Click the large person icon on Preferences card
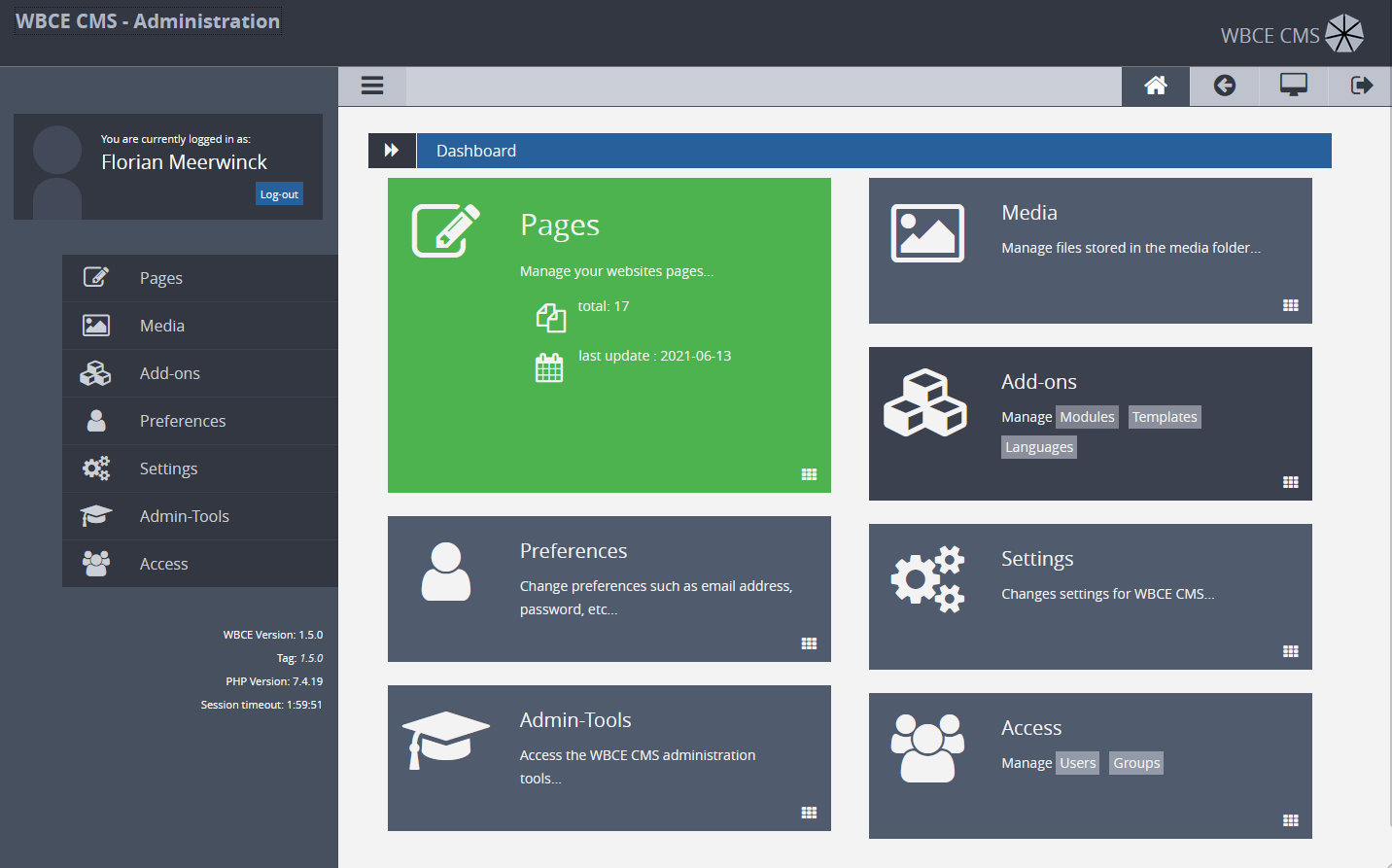 (446, 572)
